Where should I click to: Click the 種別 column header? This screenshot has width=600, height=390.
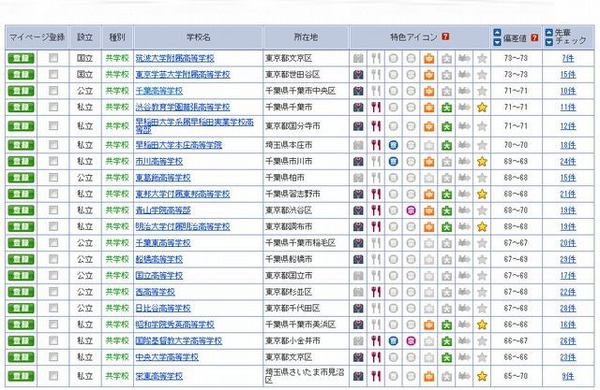click(x=117, y=37)
